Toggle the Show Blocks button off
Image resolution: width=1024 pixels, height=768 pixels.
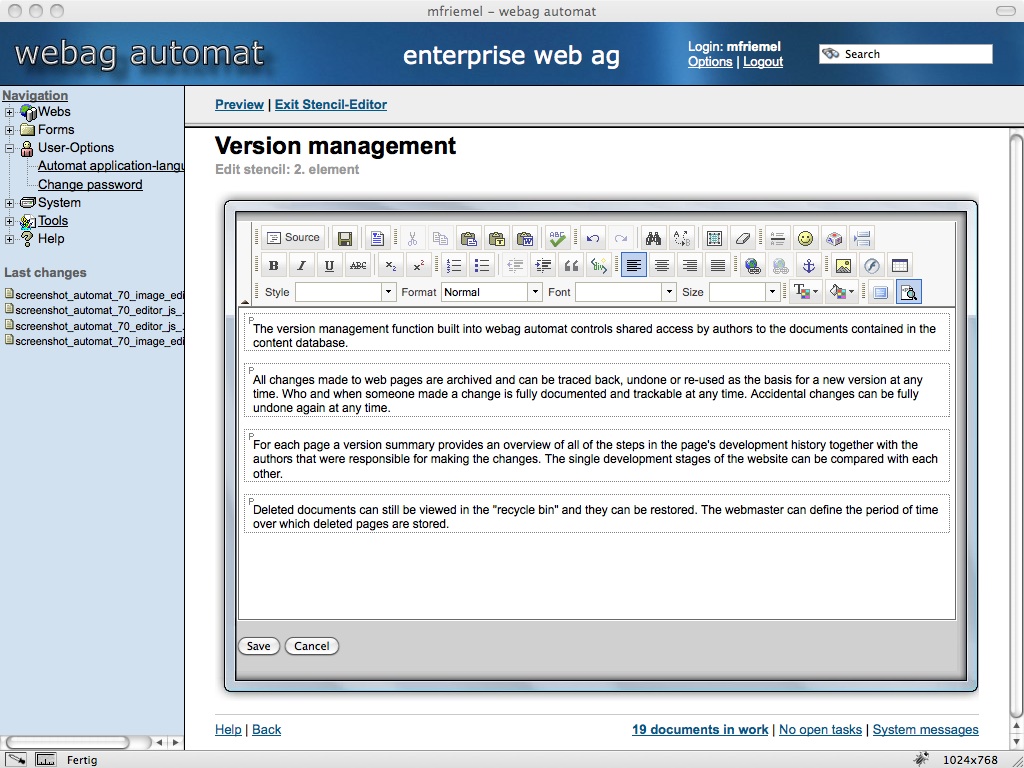(909, 292)
